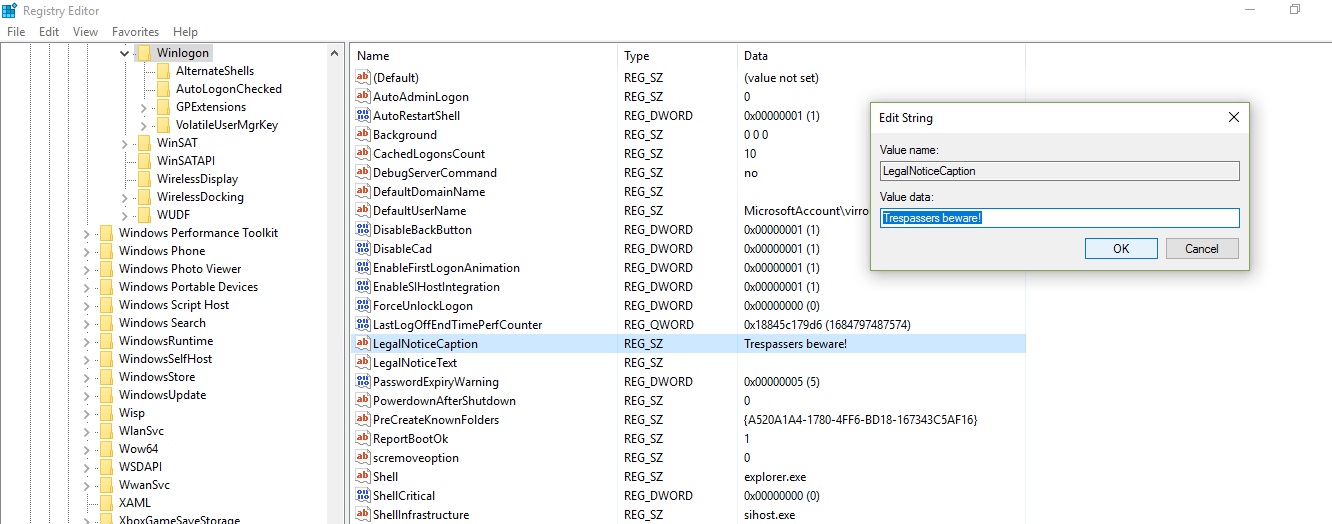This screenshot has width=1332, height=524.
Task: Click the EnableFirstLogonAnimation DWORD icon
Action: pos(363,268)
